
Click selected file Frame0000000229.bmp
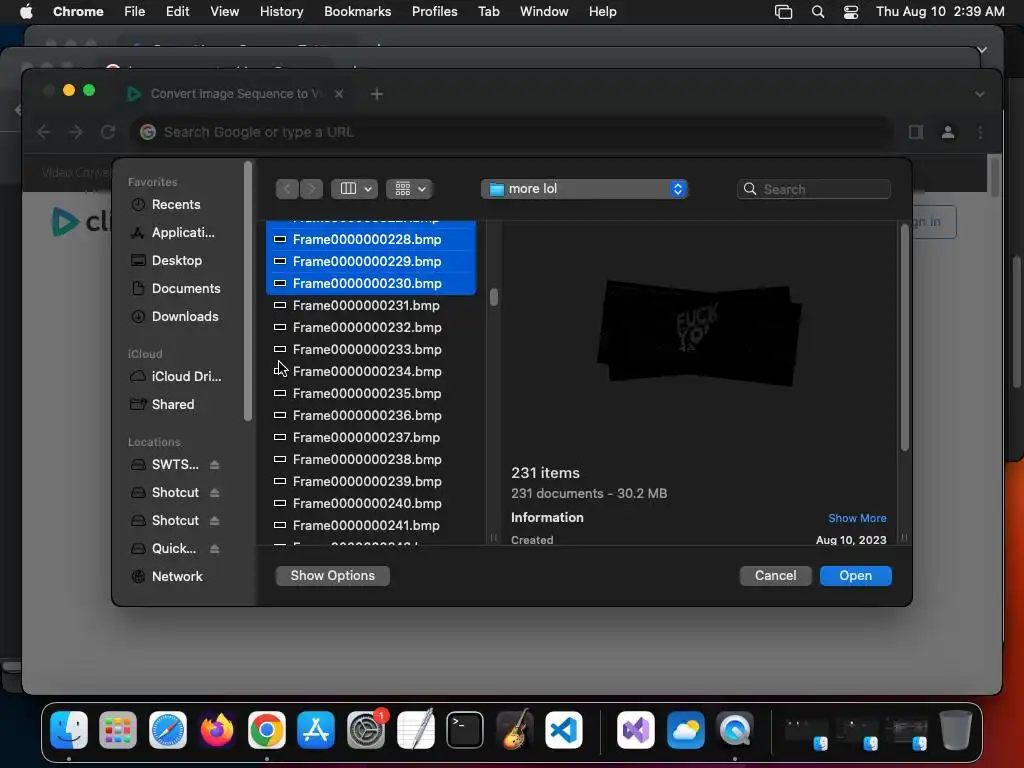[x=370, y=261]
